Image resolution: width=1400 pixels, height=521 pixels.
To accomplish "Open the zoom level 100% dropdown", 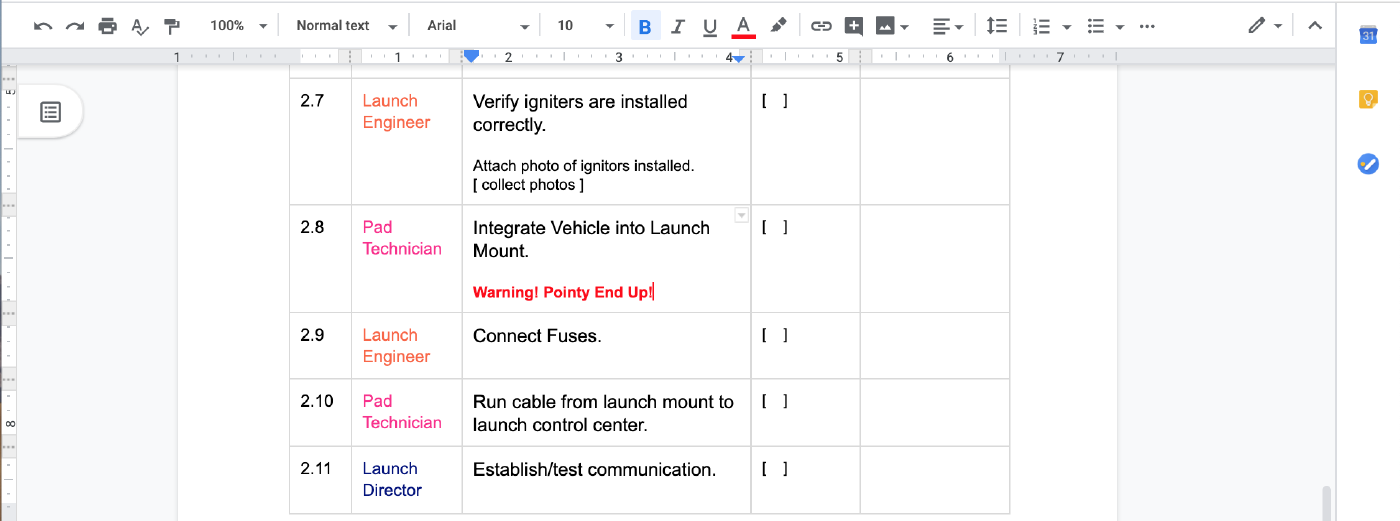I will click(x=238, y=26).
